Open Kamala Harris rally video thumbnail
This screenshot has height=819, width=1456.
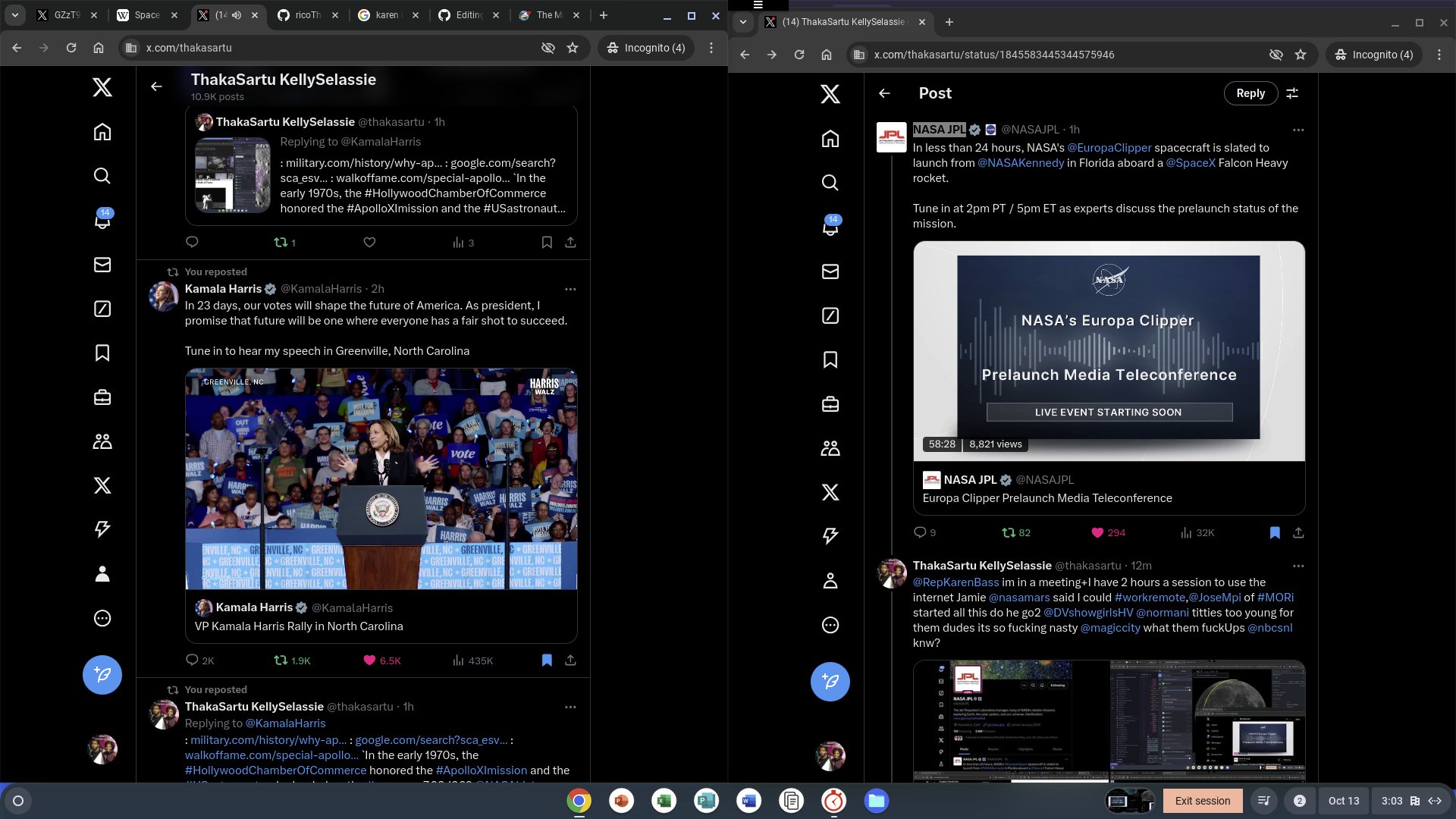(381, 479)
